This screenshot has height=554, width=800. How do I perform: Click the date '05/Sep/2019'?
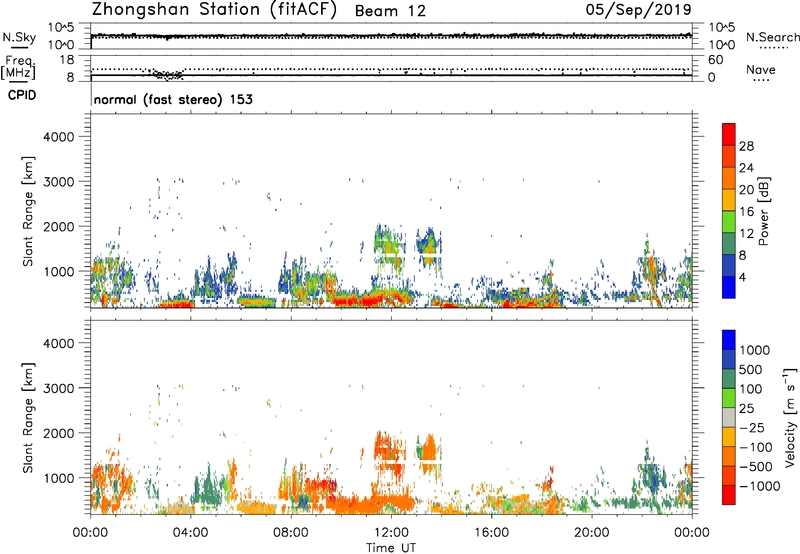(638, 10)
